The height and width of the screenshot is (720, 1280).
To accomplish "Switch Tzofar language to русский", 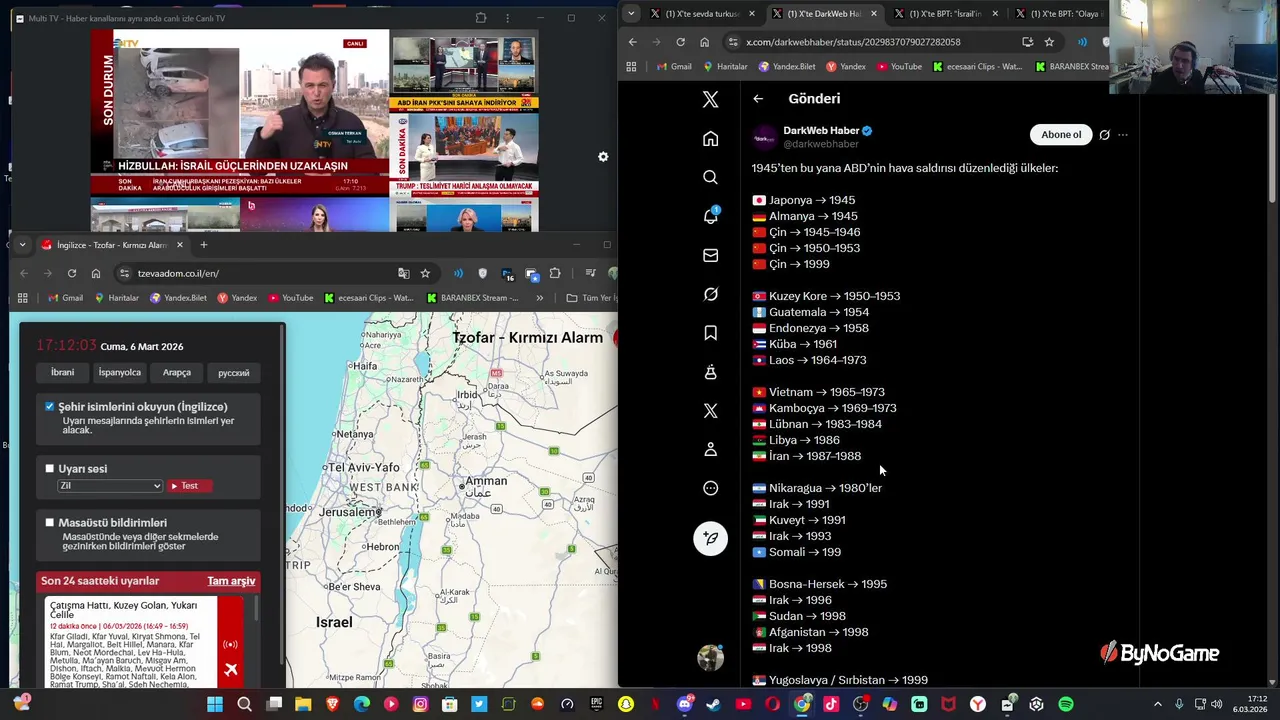I will 234,373.
